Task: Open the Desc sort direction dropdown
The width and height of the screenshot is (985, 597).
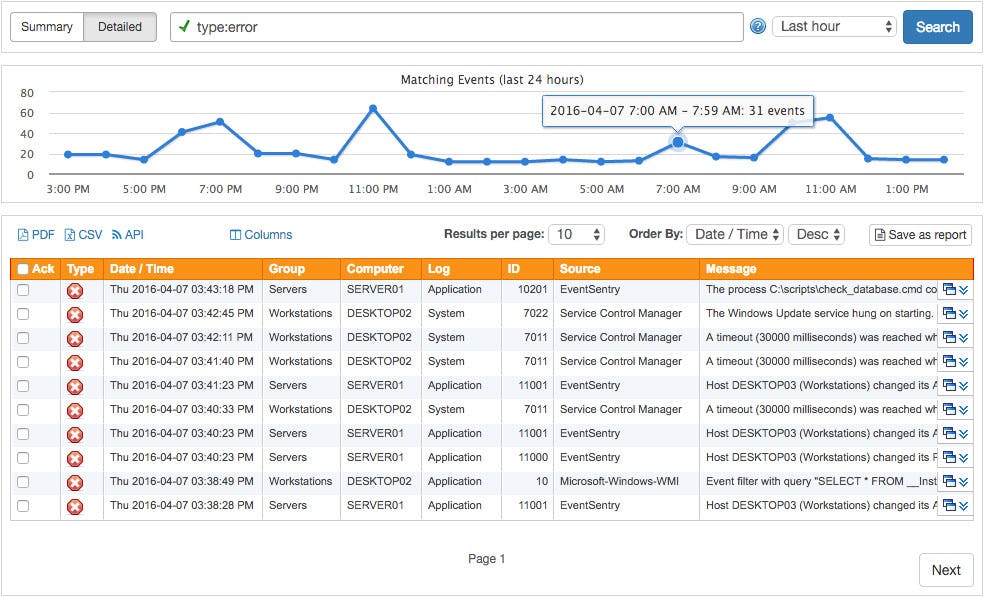Action: [x=817, y=234]
